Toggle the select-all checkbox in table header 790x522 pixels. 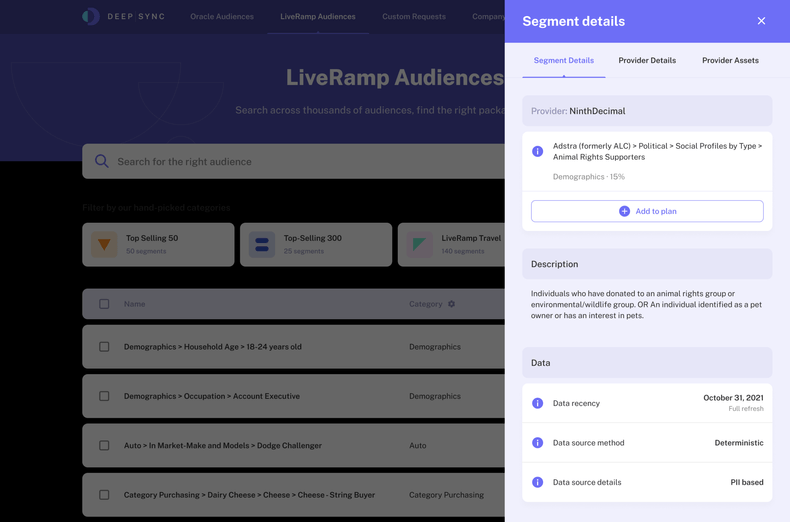point(104,304)
